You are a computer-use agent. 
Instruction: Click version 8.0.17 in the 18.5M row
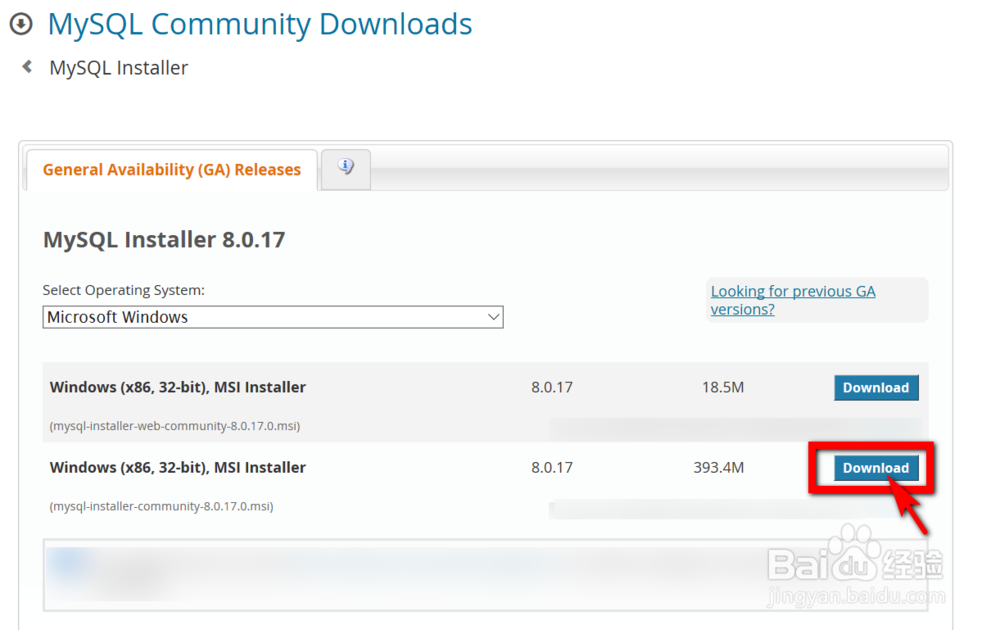pos(552,388)
